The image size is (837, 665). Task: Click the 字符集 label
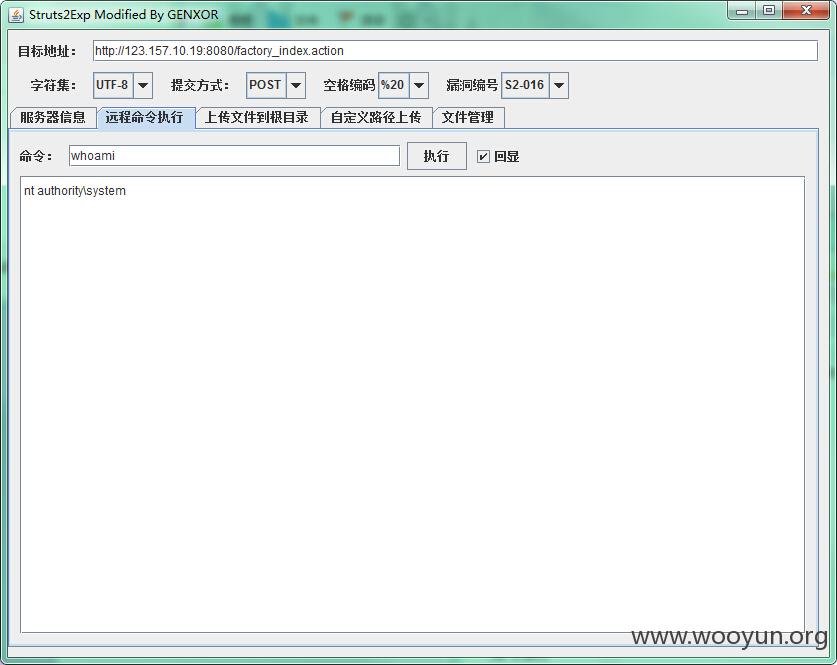pos(53,85)
